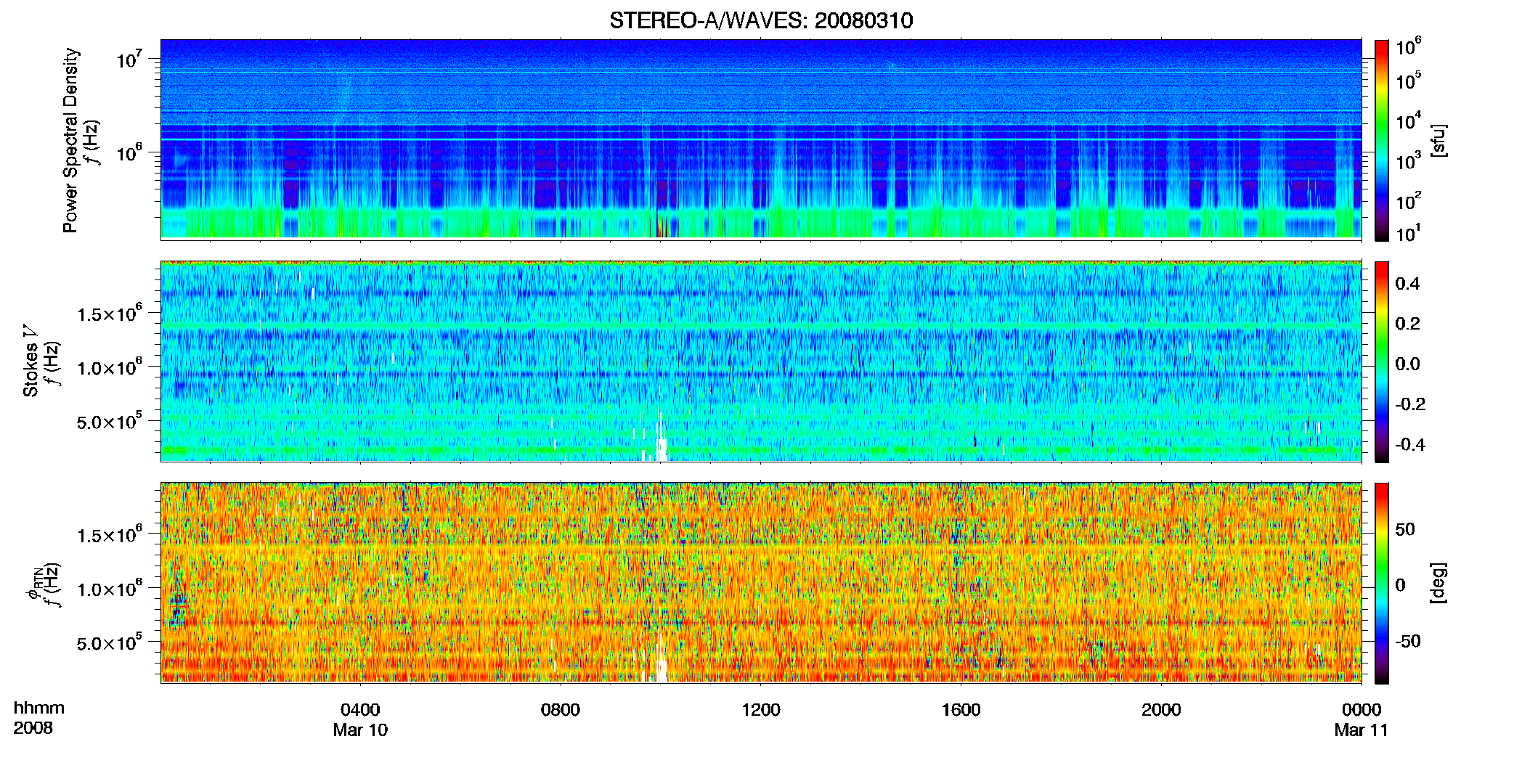Click the 0400 Mar 10 time label
The width and height of the screenshot is (1522, 784).
coord(360,719)
